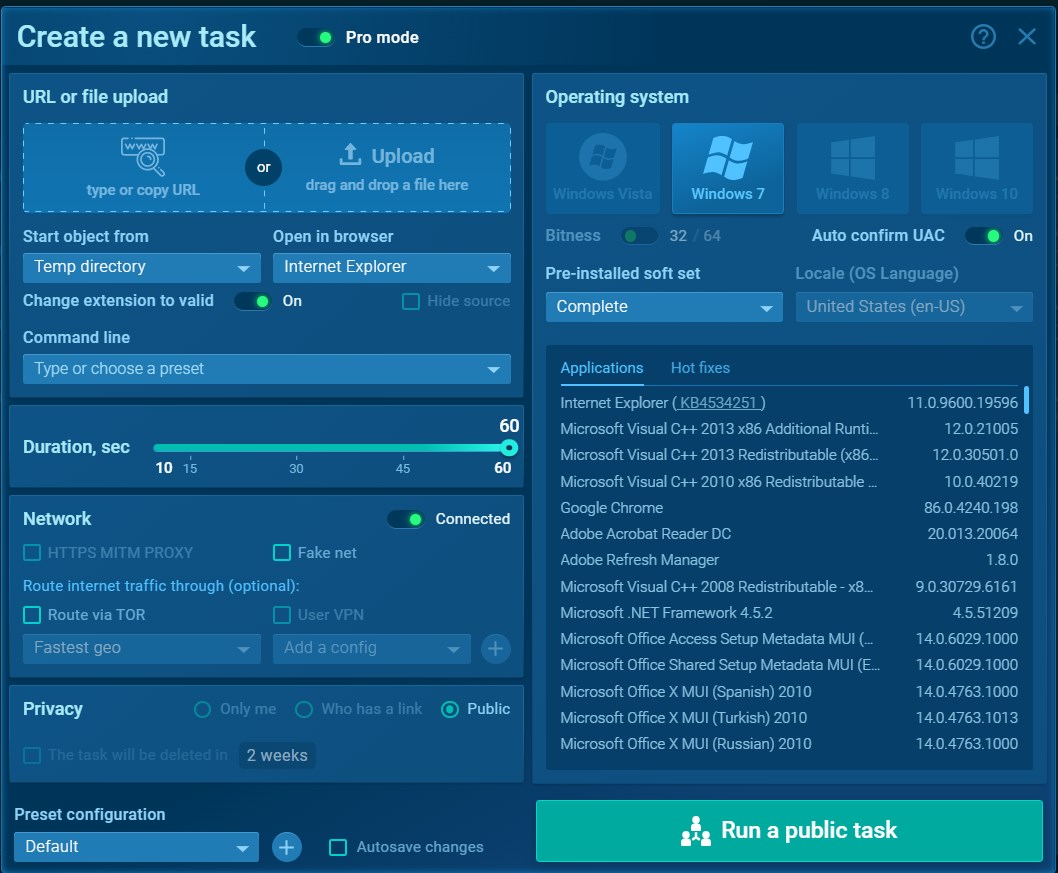
Task: Click the plus icon next to Add a config
Action: coord(495,648)
